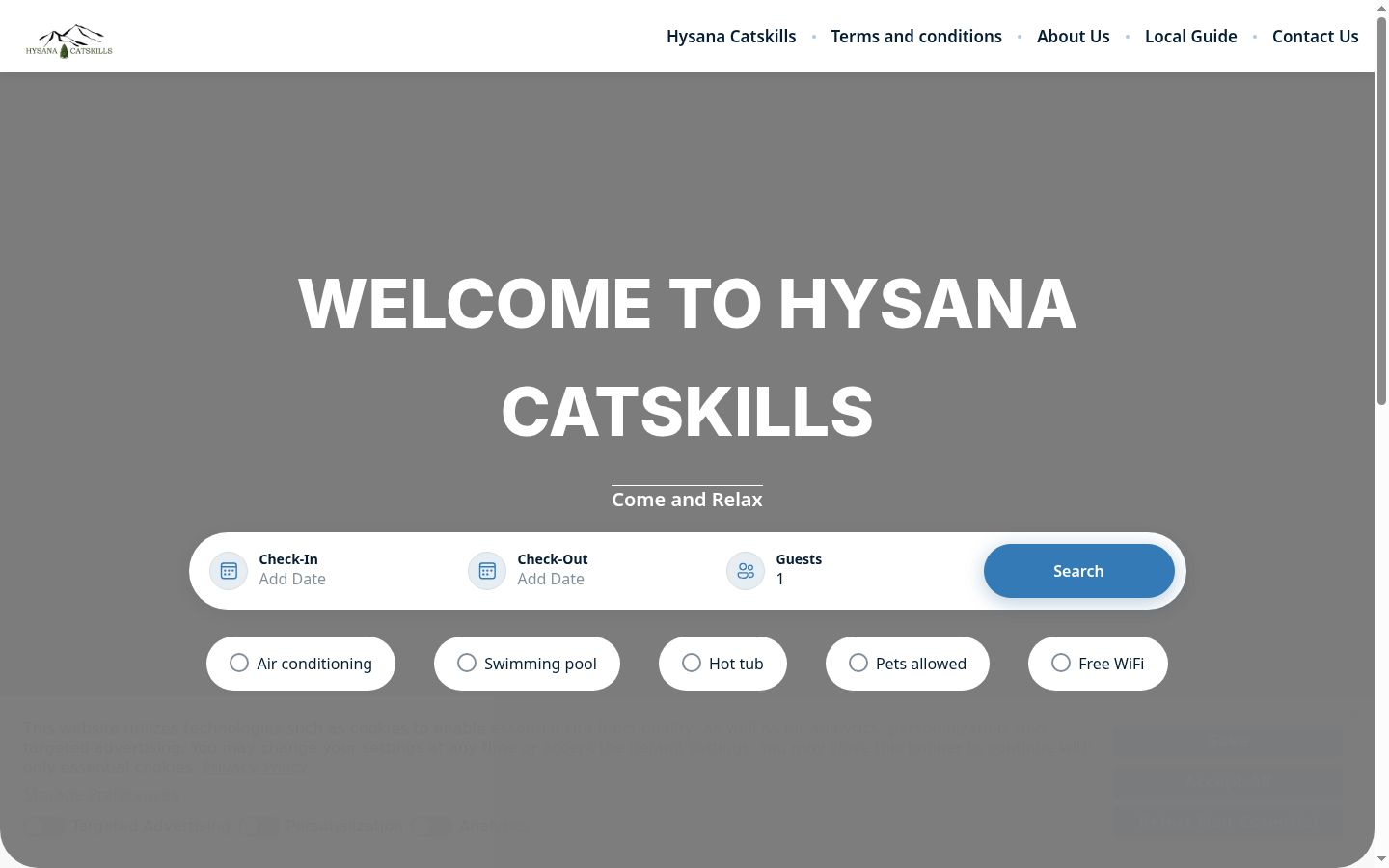Click the Hysana Catskills mountain logo

[68, 41]
